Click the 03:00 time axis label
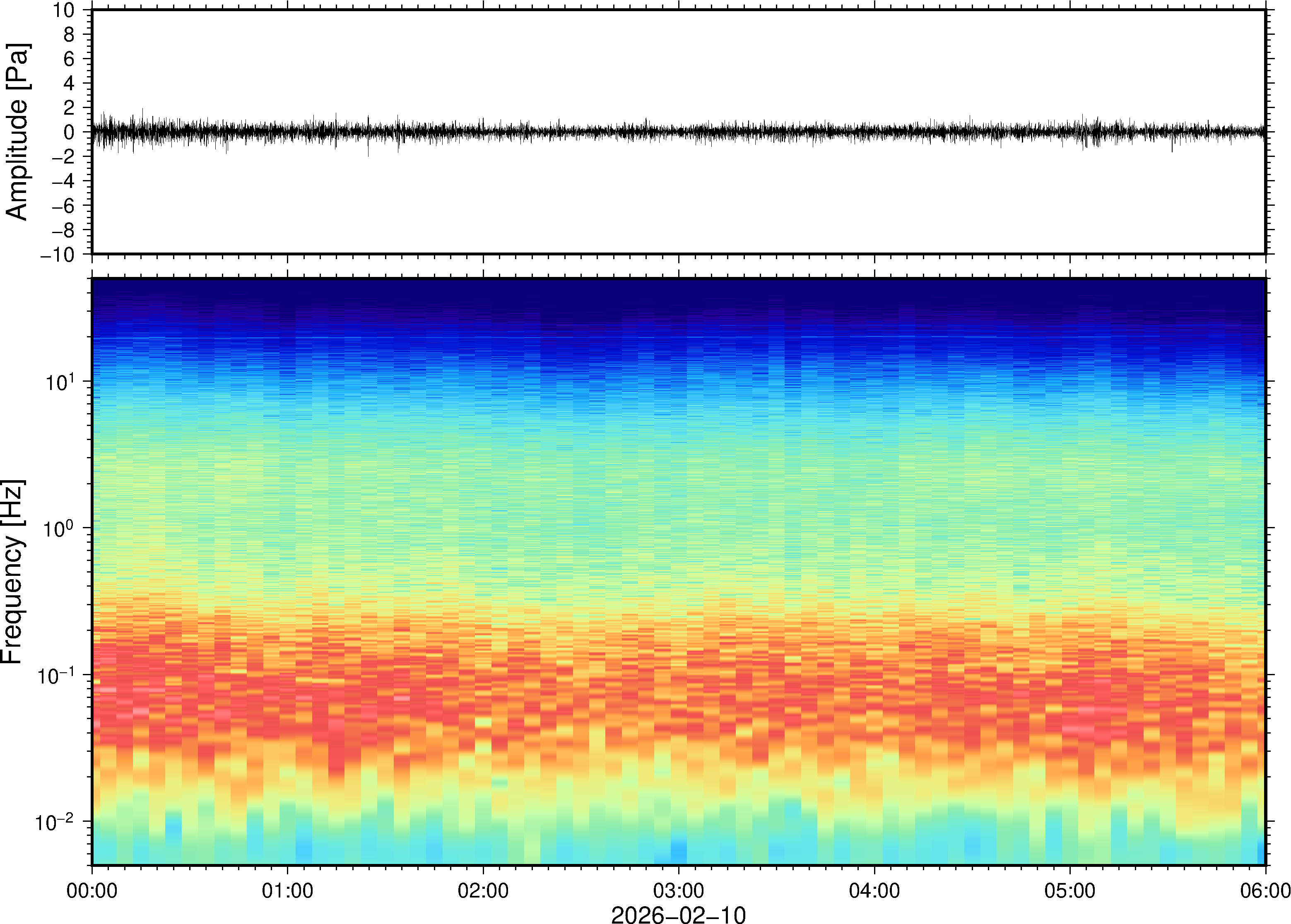Image resolution: width=1291 pixels, height=924 pixels. click(678, 890)
